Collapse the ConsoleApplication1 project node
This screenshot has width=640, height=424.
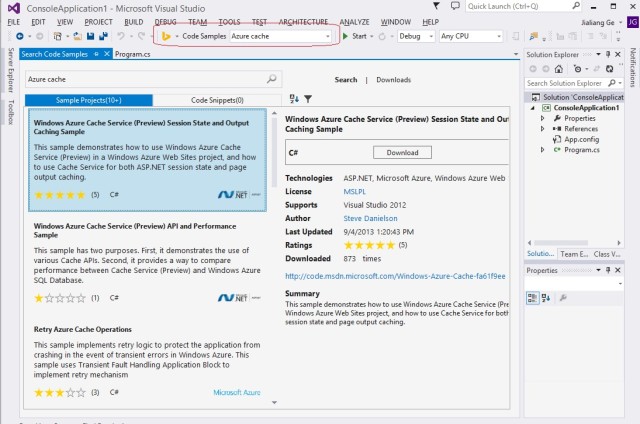(533, 108)
